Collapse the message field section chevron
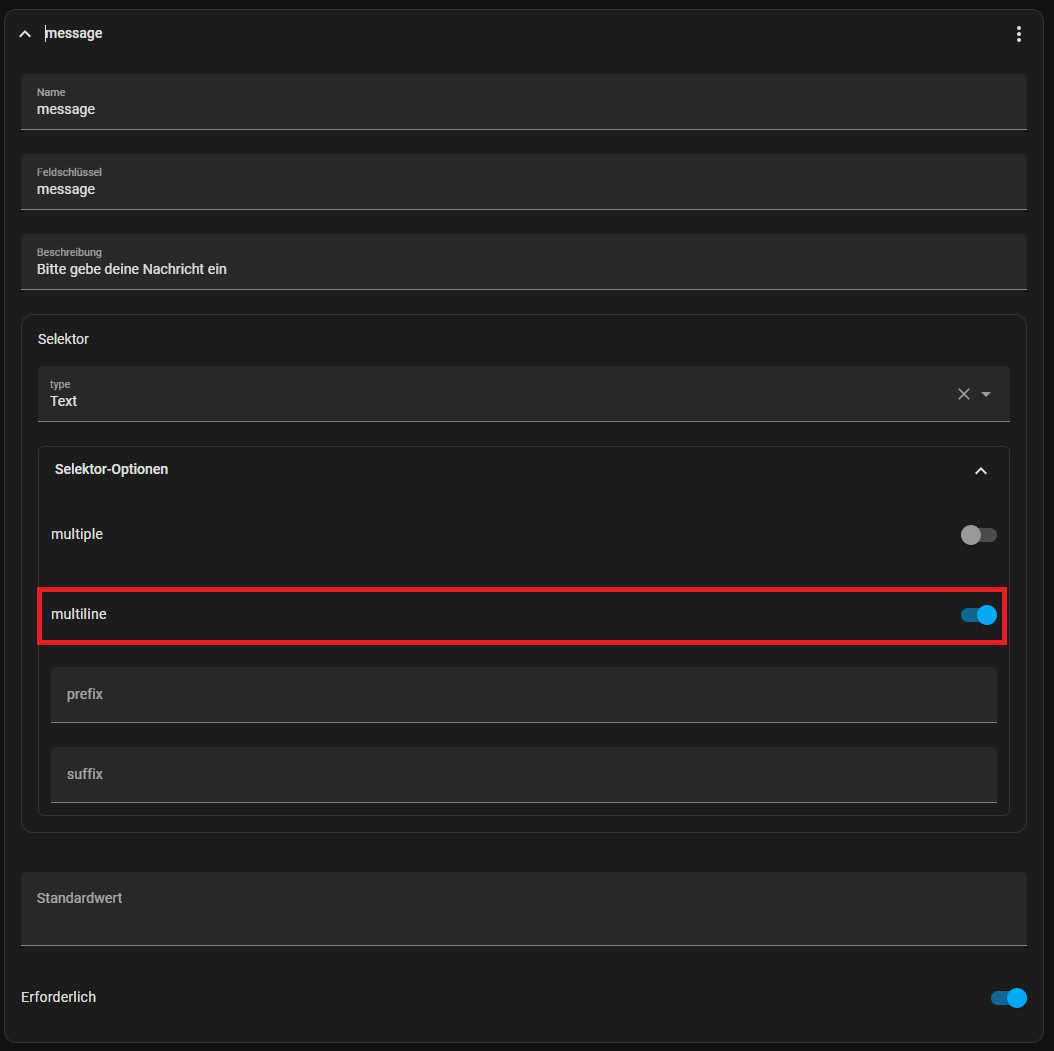The image size is (1054, 1051). (x=26, y=34)
